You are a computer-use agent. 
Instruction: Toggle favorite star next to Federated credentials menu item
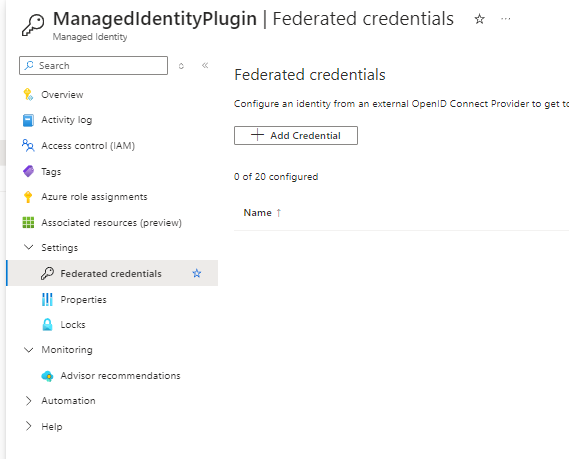[197, 273]
